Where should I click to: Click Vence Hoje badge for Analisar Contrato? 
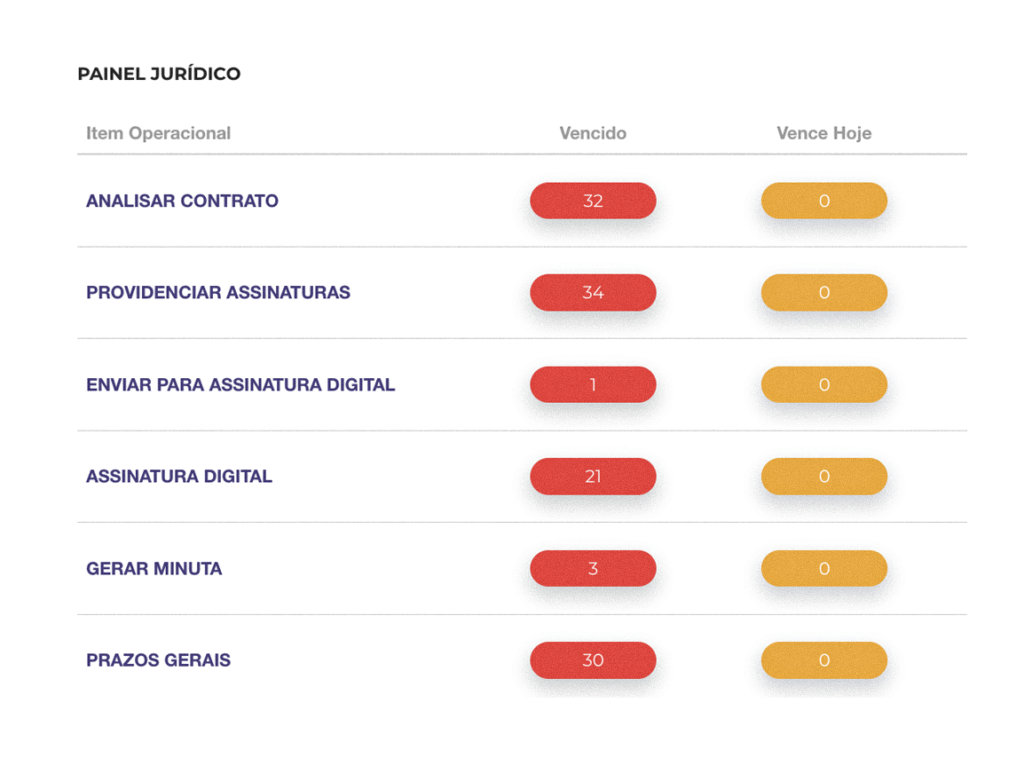824,200
